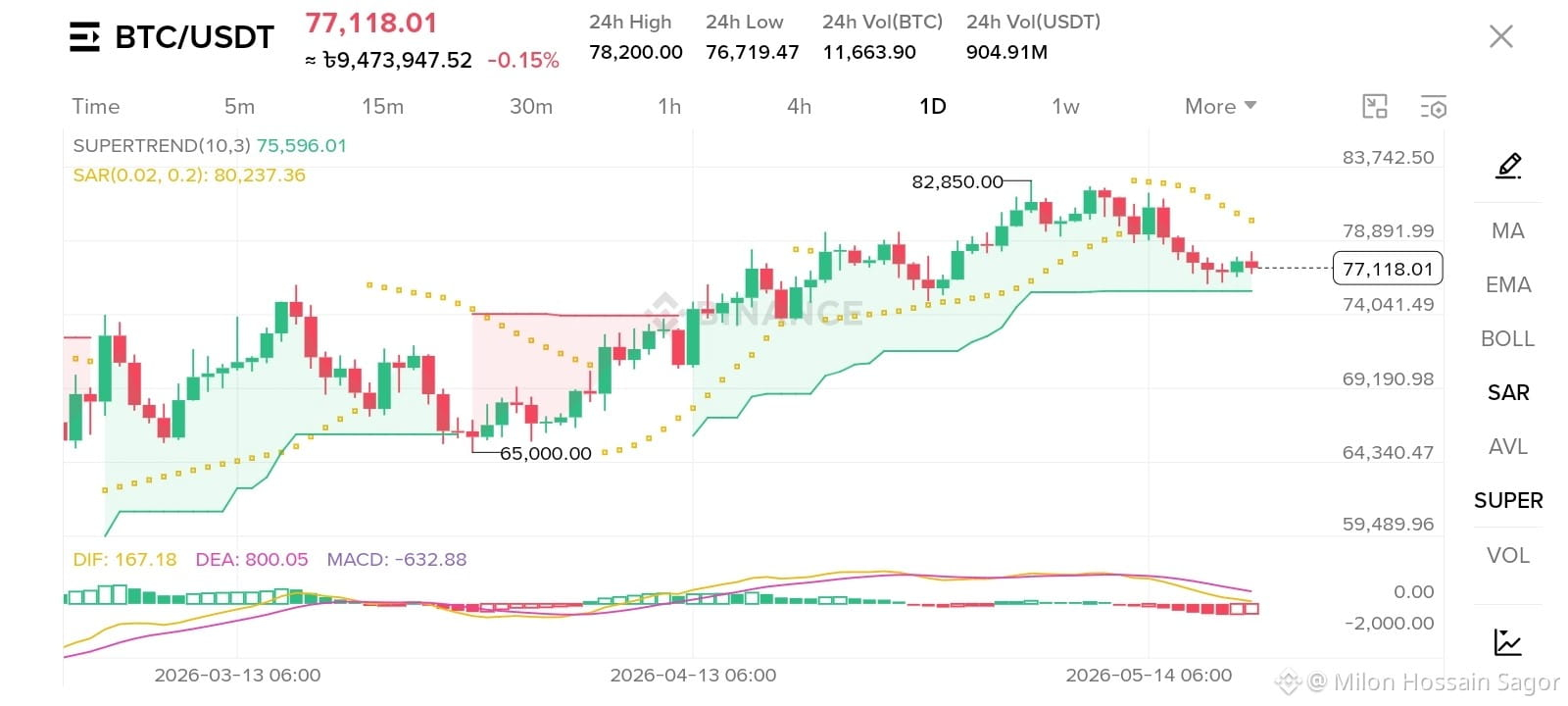Viewport: 1568px width, 706px height.
Task: Toggle the AVL indicator
Action: 1508,446
